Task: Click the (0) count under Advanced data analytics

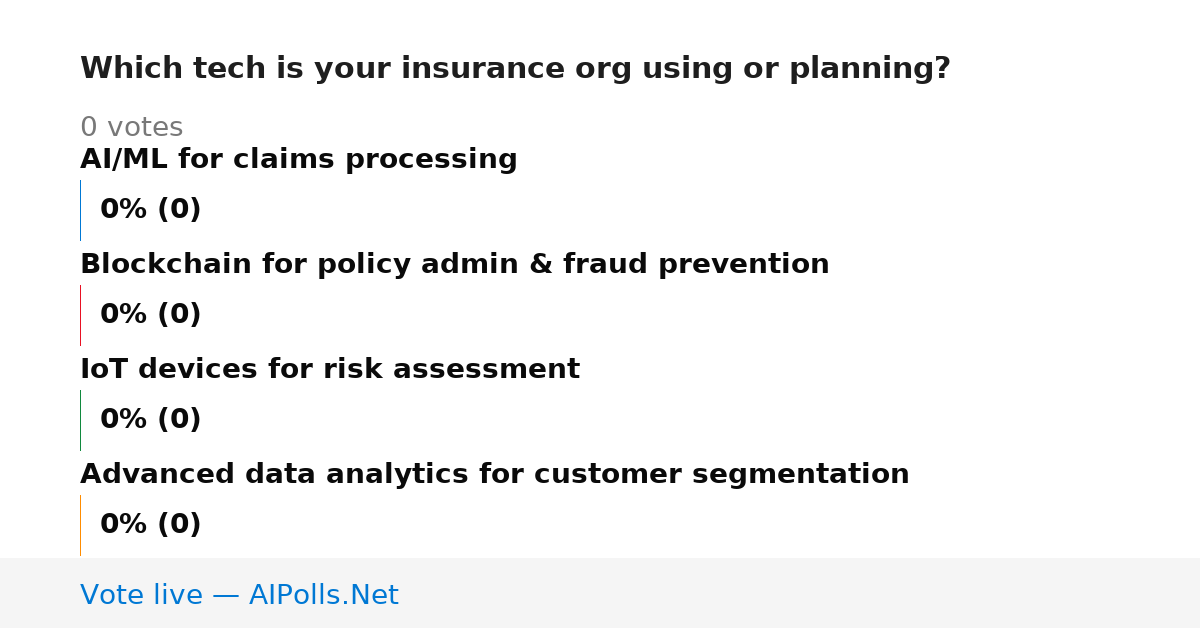Action: point(179,525)
